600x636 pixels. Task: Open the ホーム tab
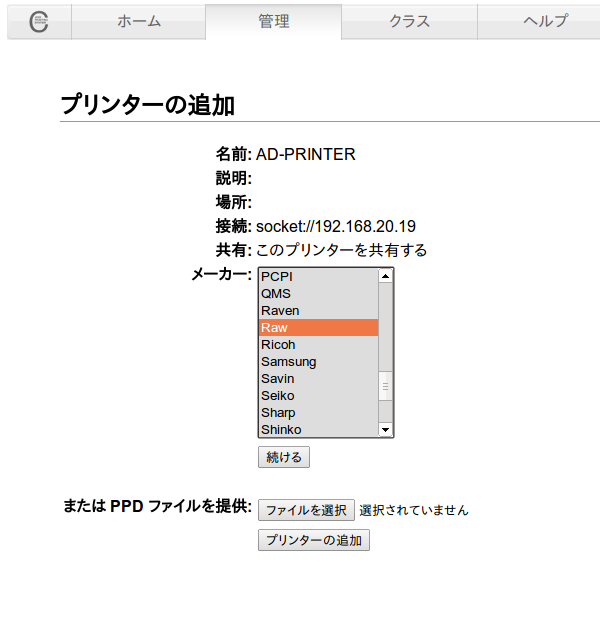tap(138, 21)
